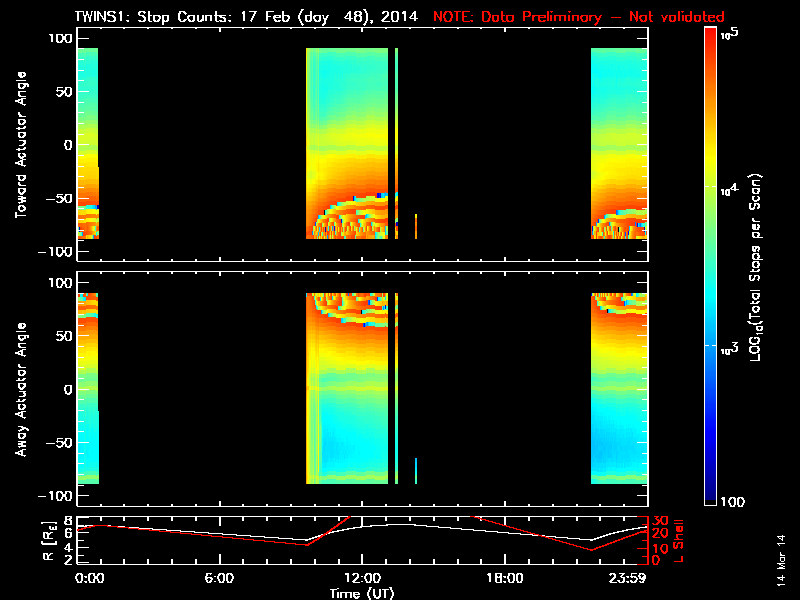Click the red "30" L Shell tick

pos(660,521)
